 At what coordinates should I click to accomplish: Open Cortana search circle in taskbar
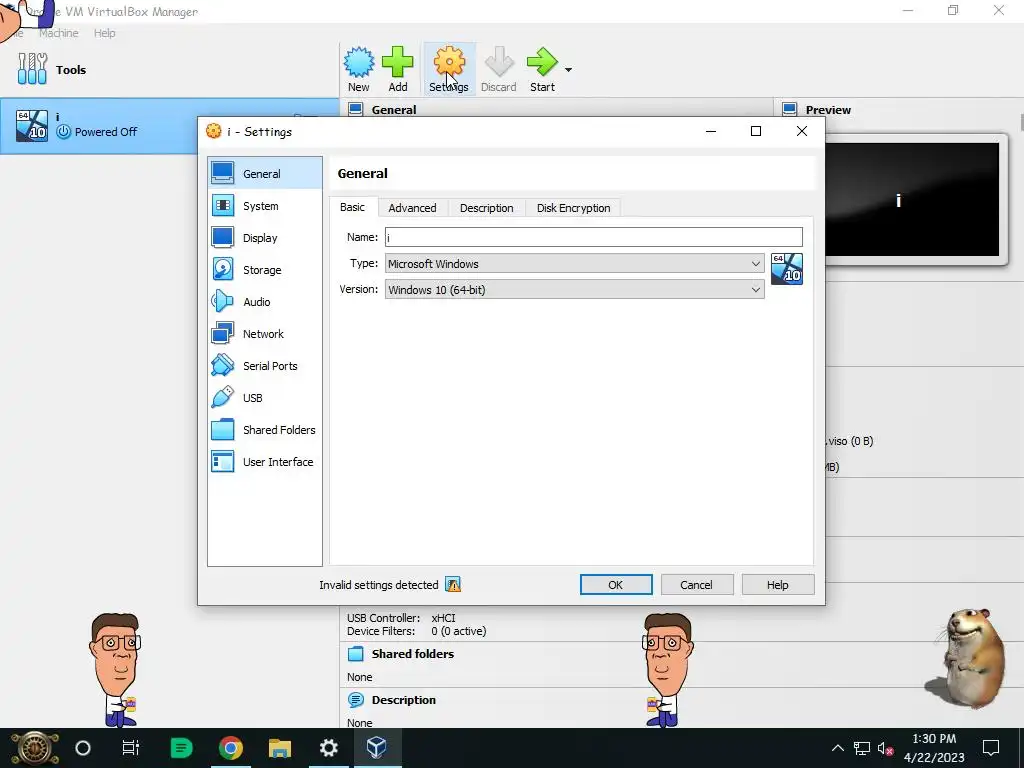[x=83, y=748]
